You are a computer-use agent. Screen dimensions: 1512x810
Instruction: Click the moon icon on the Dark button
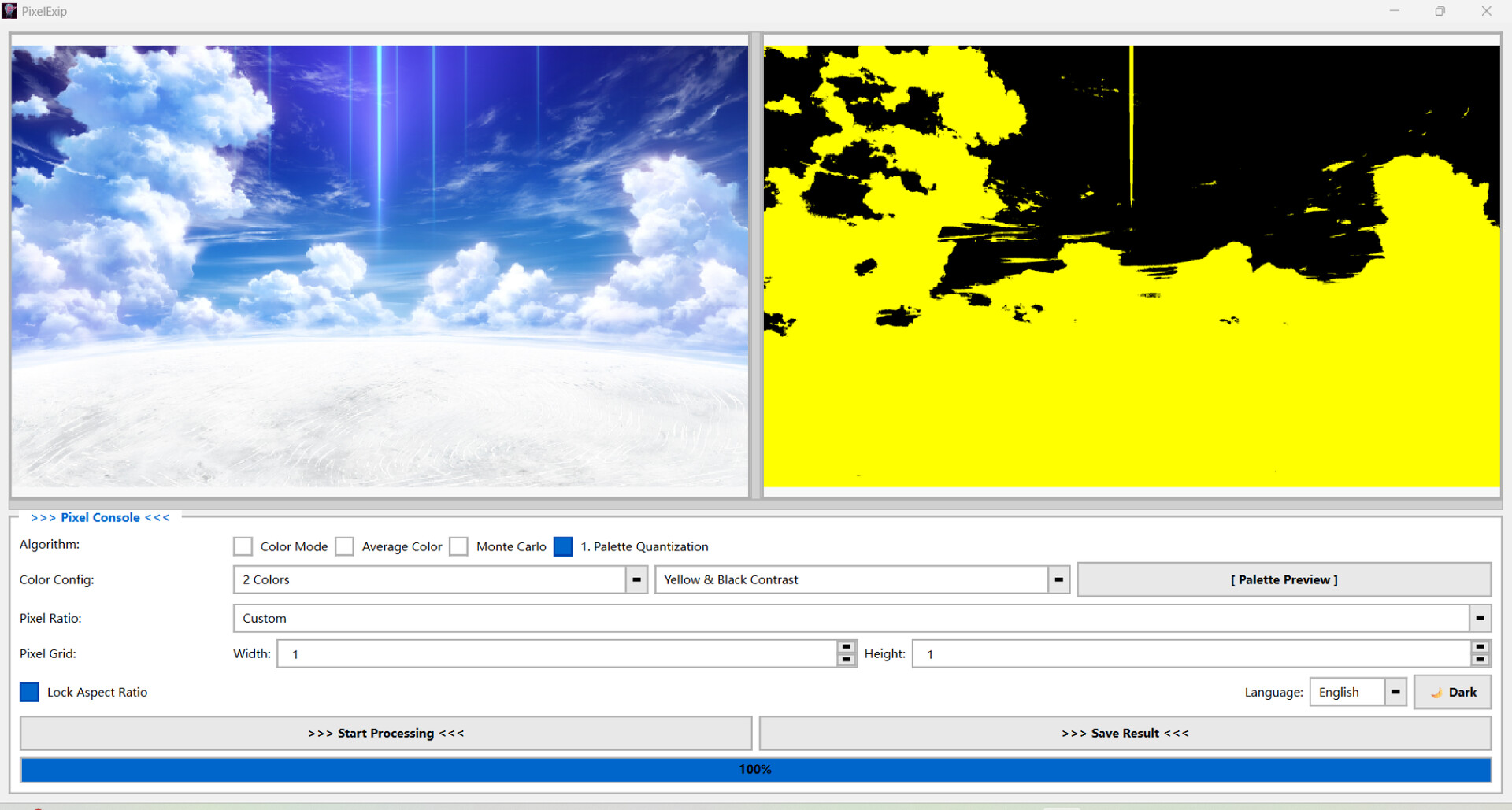[1438, 692]
